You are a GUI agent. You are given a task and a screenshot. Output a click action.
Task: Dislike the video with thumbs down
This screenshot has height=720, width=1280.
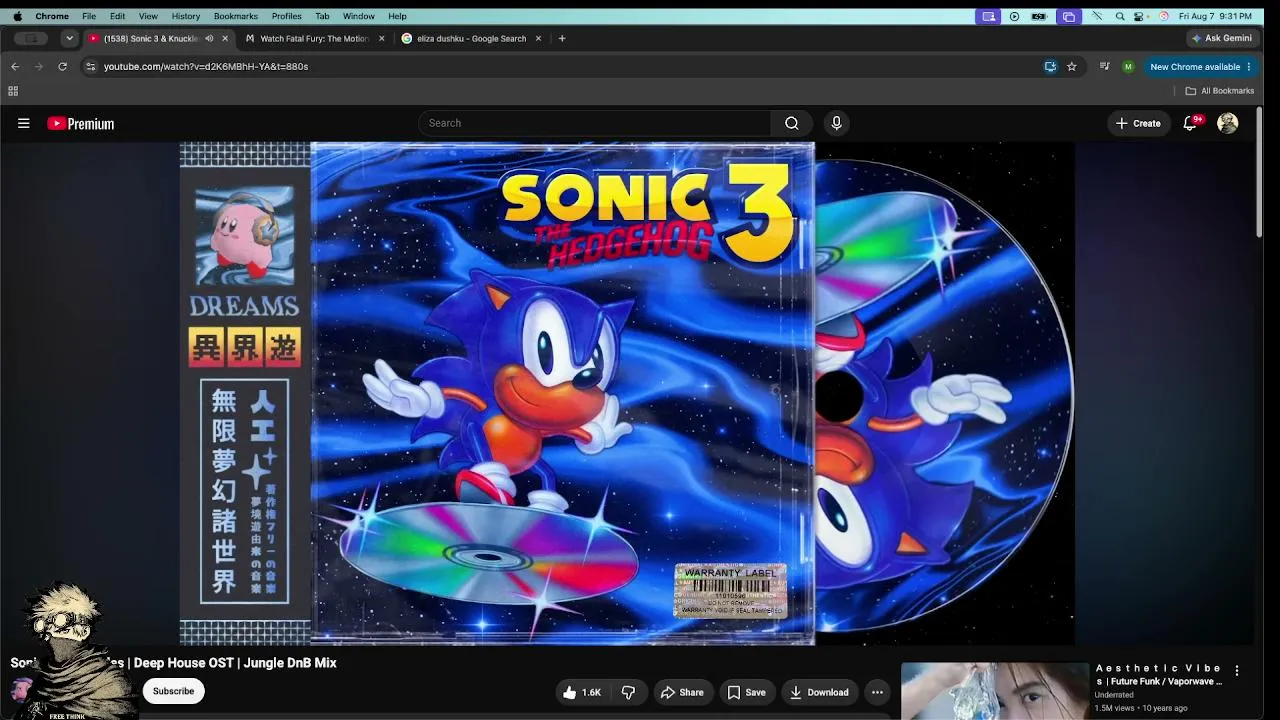point(628,692)
